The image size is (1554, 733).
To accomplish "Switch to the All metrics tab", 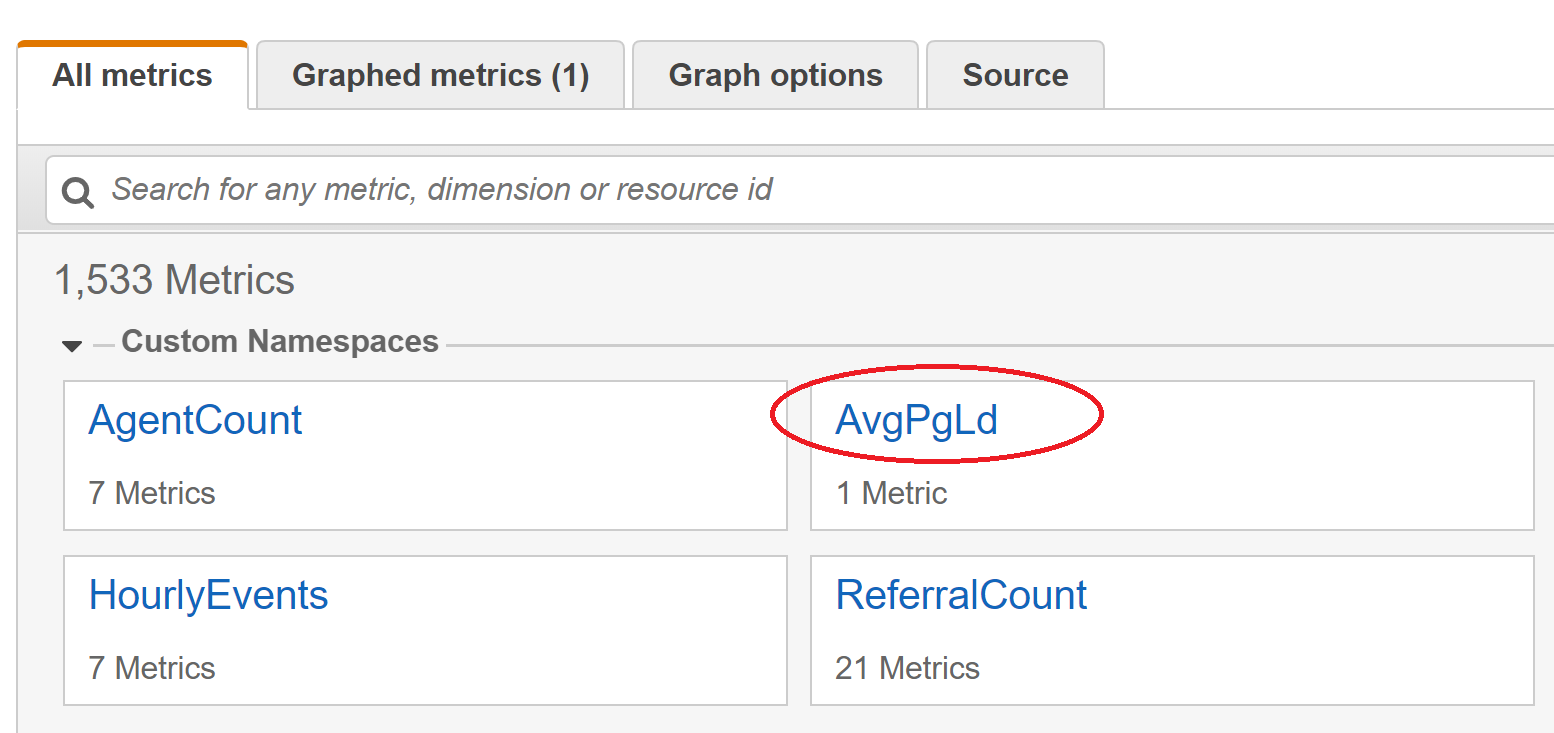I will click(132, 76).
